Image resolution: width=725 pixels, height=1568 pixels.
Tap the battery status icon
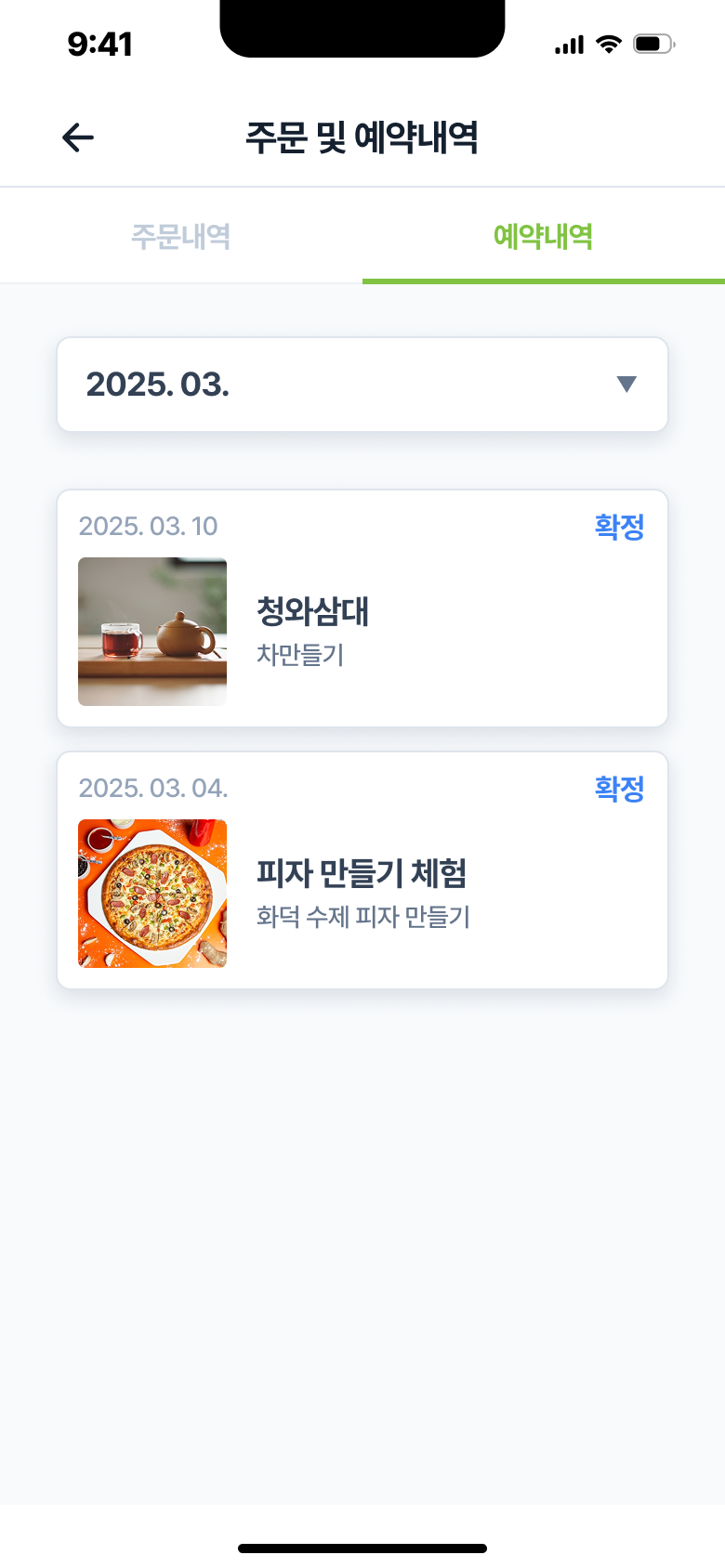(x=653, y=44)
